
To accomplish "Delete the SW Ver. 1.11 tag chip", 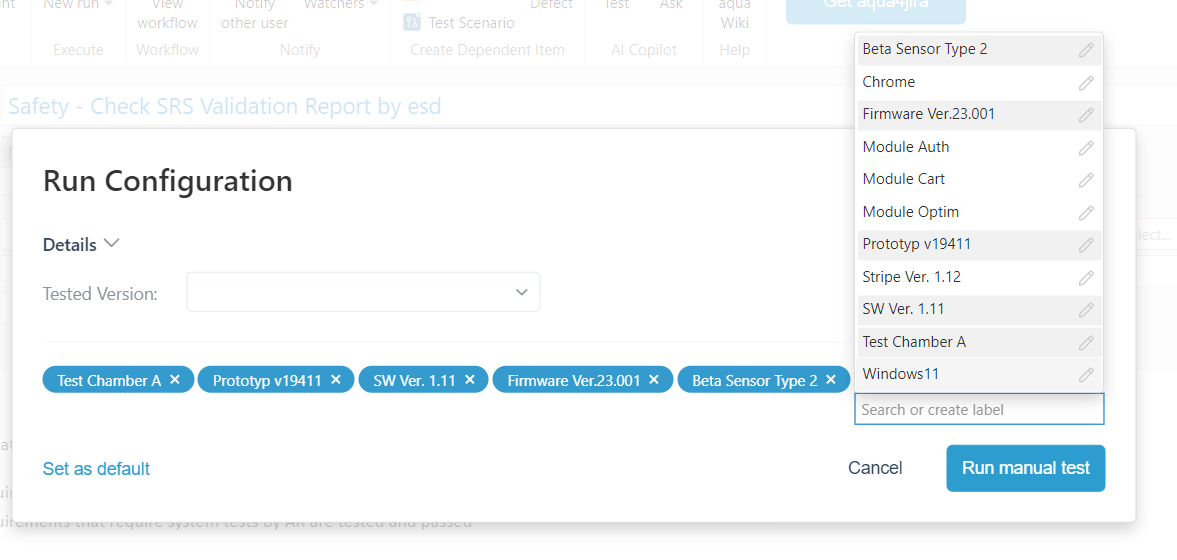I will (470, 380).
